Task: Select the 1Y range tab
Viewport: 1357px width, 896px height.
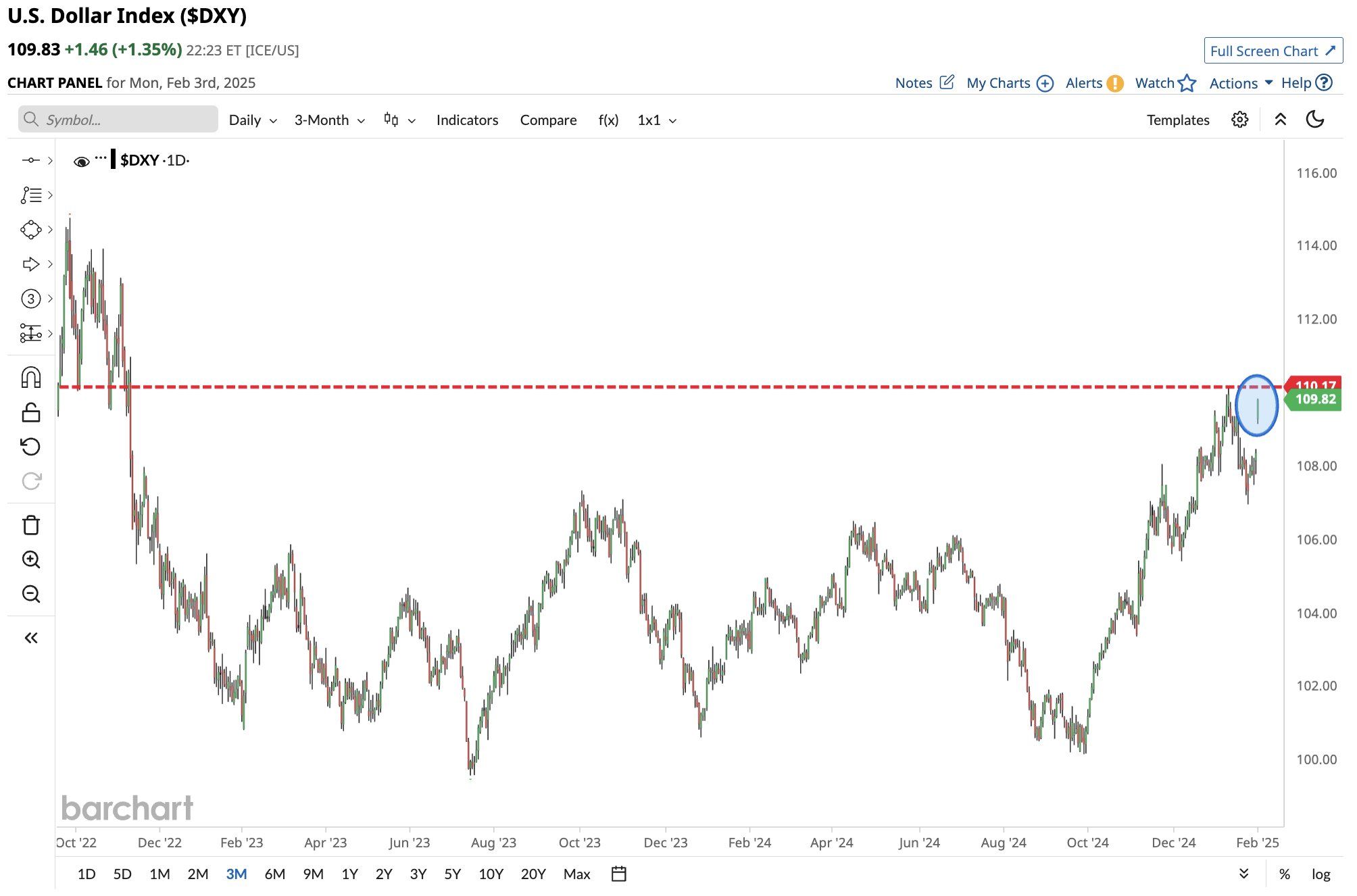Action: [x=349, y=874]
